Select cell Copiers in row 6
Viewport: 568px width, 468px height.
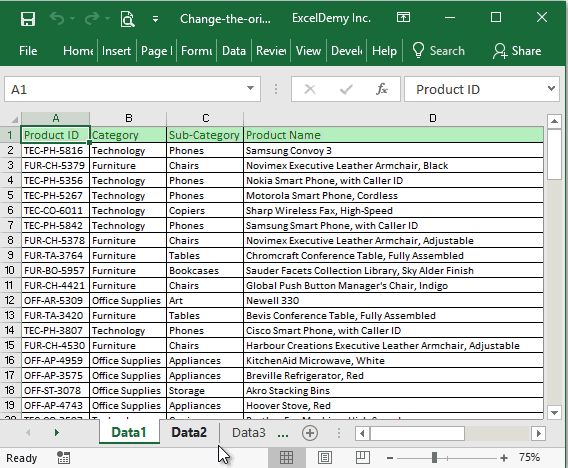coord(205,211)
